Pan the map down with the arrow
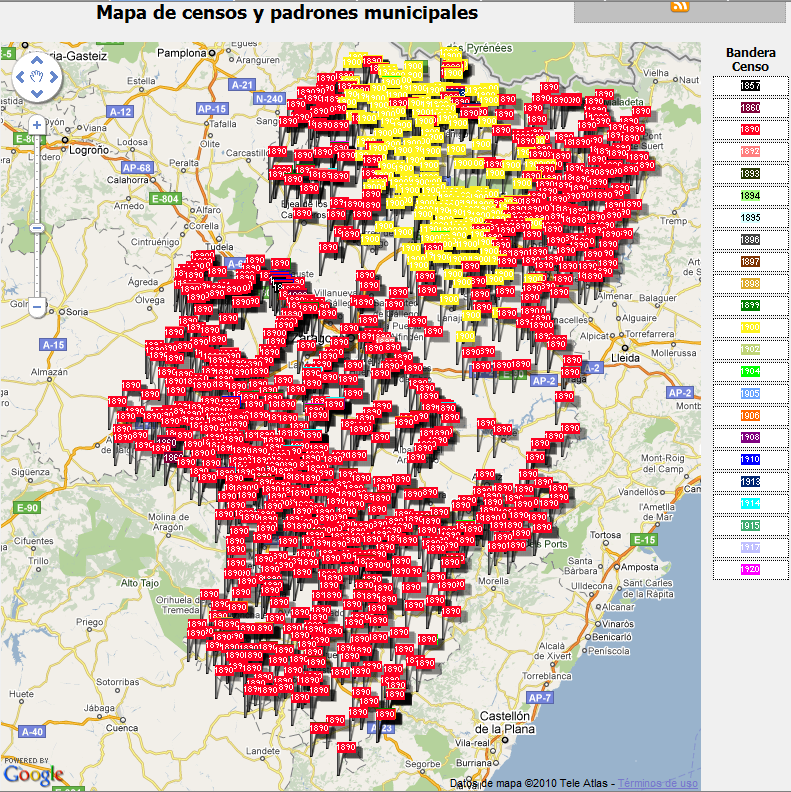This screenshot has height=792, width=791. coord(37,94)
